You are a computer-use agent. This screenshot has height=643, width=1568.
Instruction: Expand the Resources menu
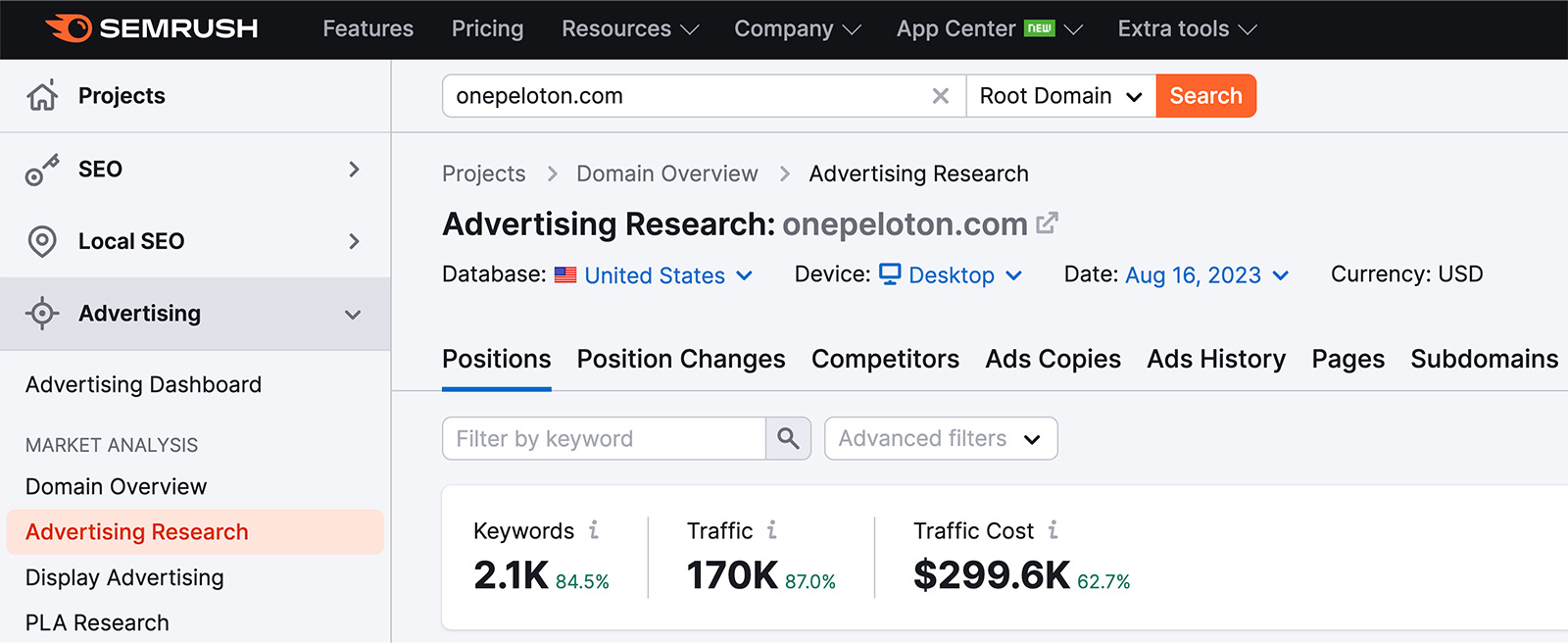click(630, 29)
